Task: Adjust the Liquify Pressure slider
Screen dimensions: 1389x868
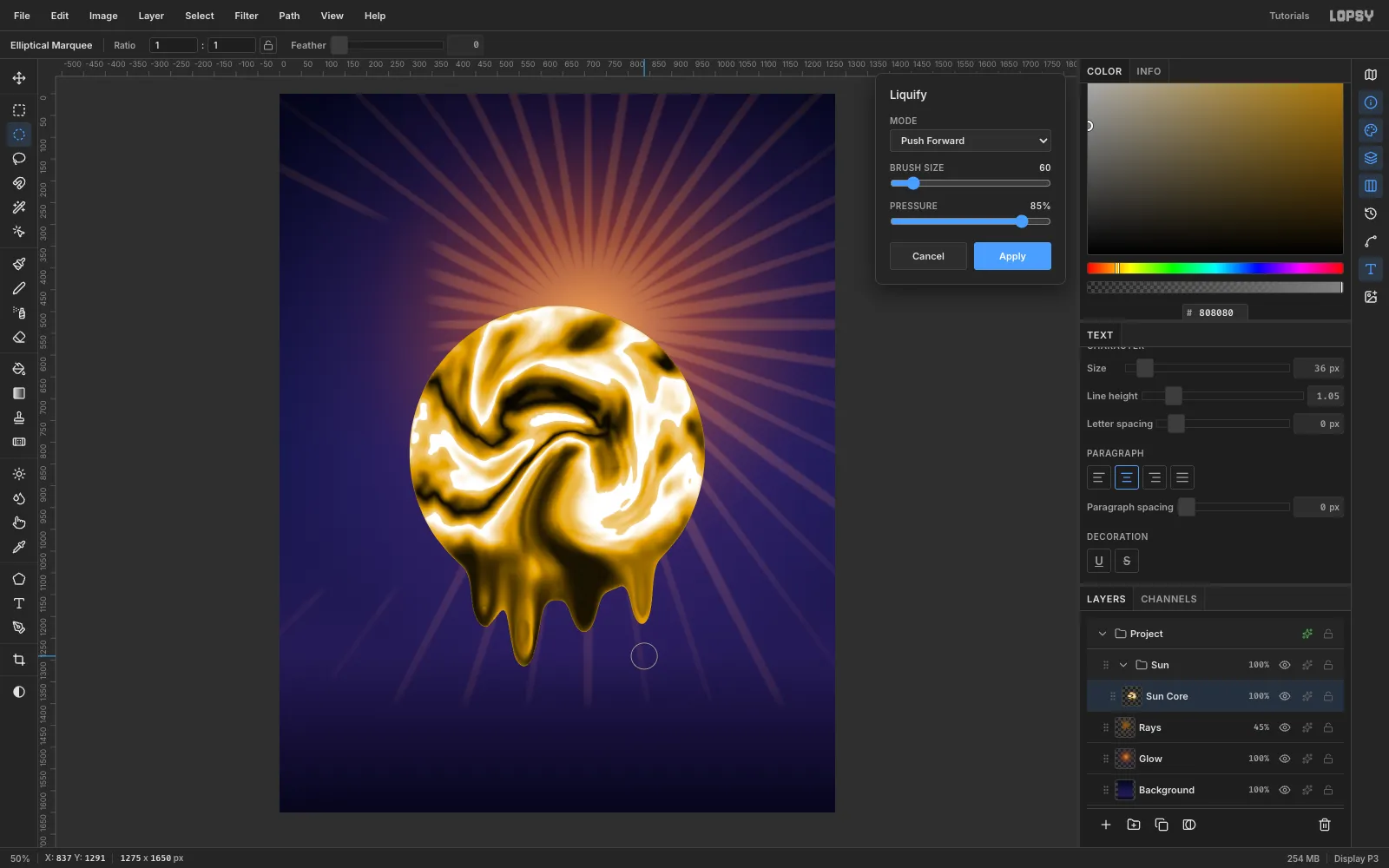Action: click(x=971, y=221)
